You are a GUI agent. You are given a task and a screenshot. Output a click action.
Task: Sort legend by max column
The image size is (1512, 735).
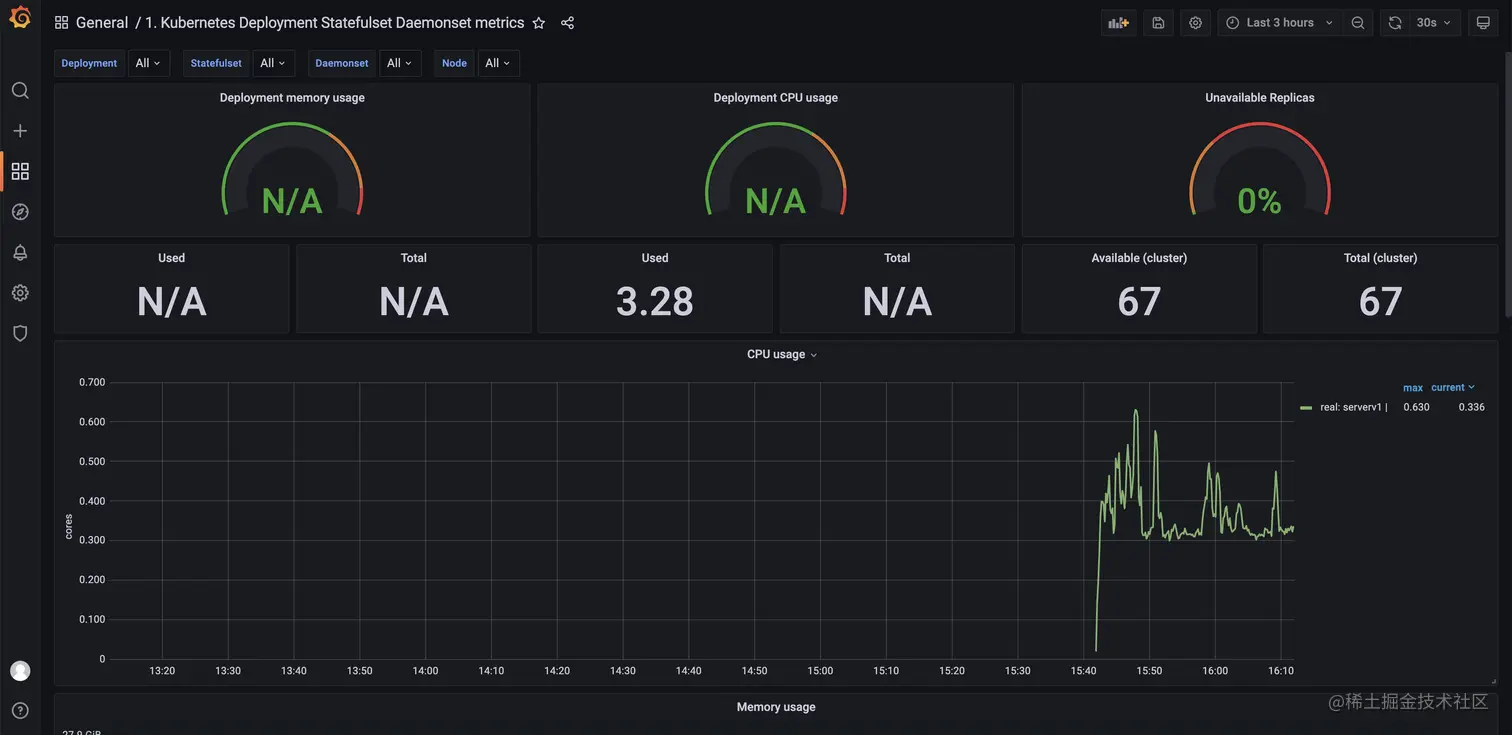[x=1413, y=388]
